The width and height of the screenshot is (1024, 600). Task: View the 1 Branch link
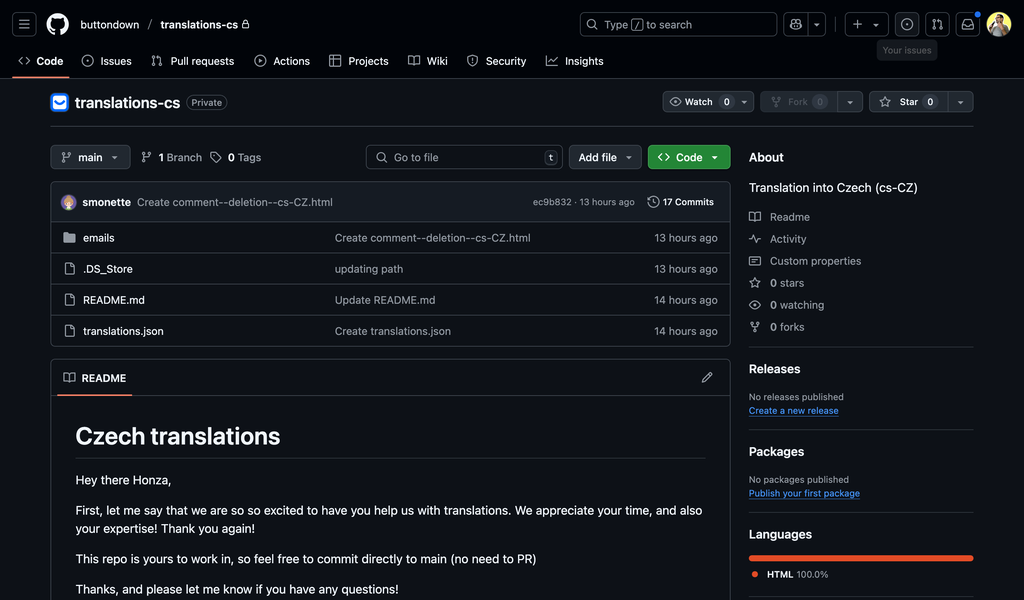(x=172, y=157)
